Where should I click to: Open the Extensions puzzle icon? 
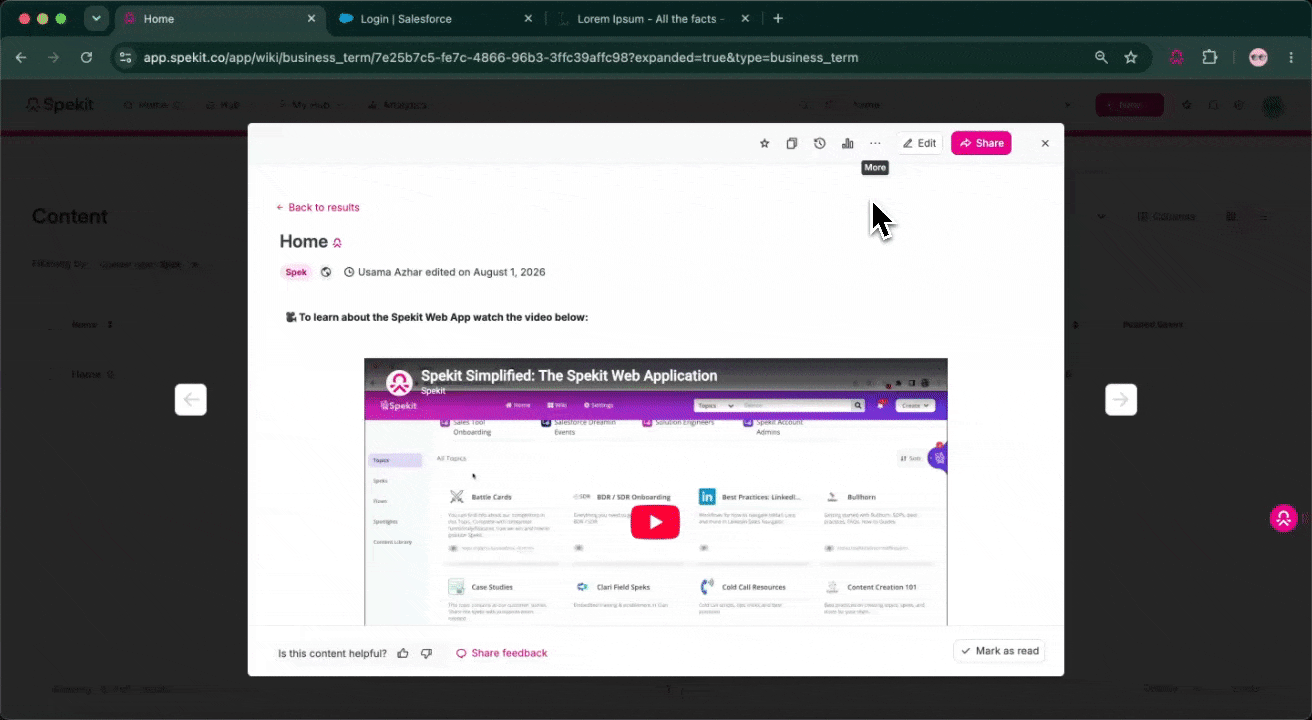coord(1209,58)
